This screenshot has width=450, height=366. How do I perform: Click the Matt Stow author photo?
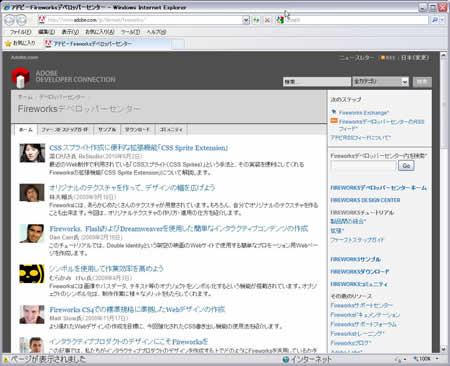[32, 314]
